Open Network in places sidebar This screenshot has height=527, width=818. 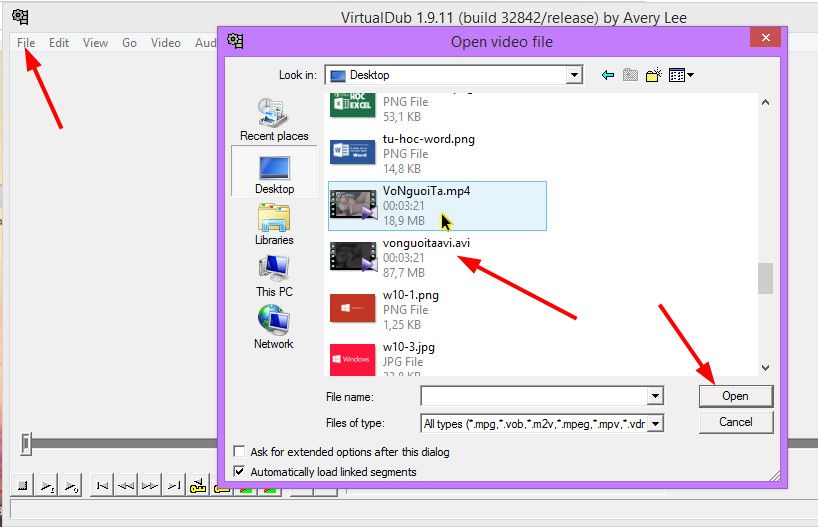[x=274, y=329]
